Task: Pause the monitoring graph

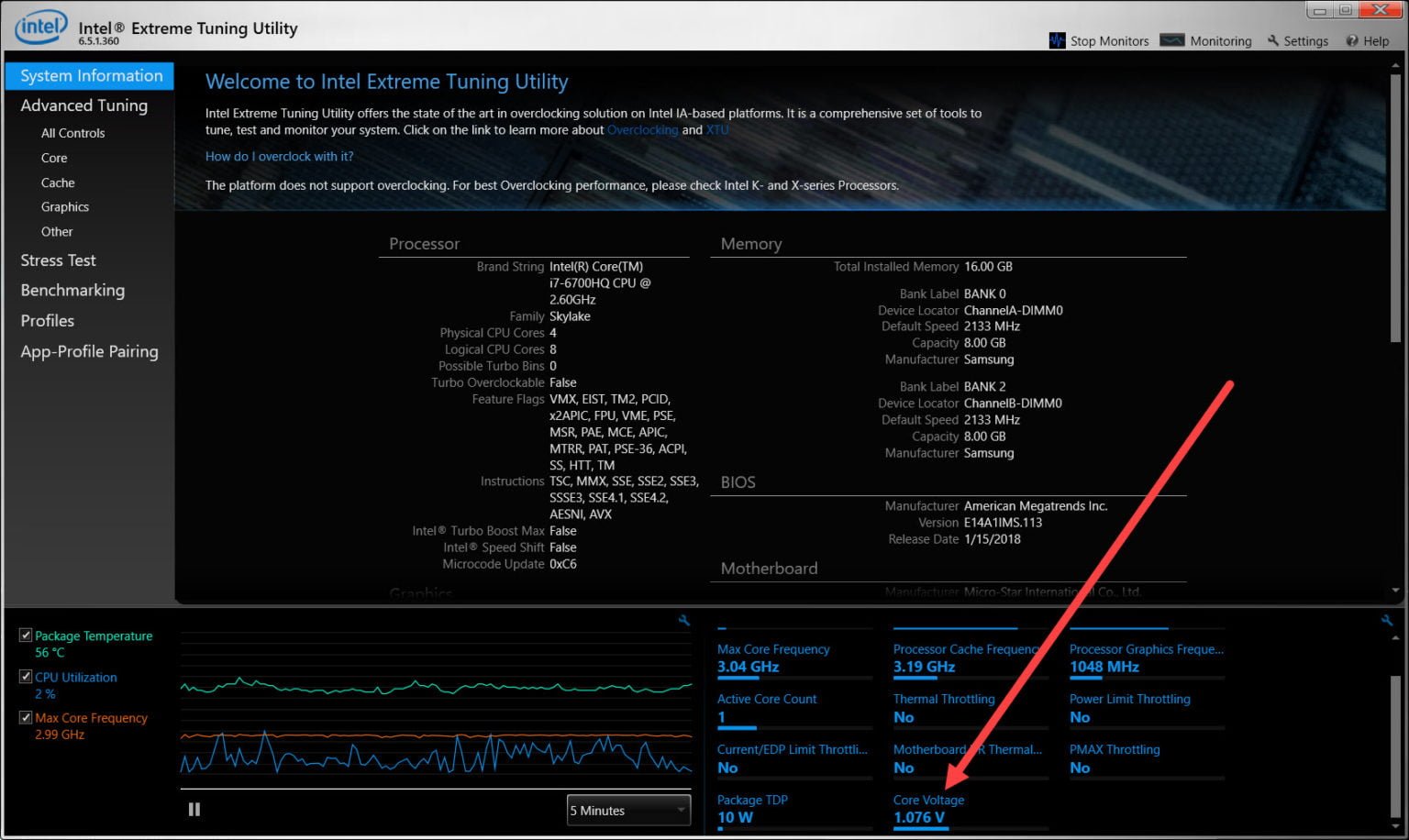Action: [x=194, y=809]
